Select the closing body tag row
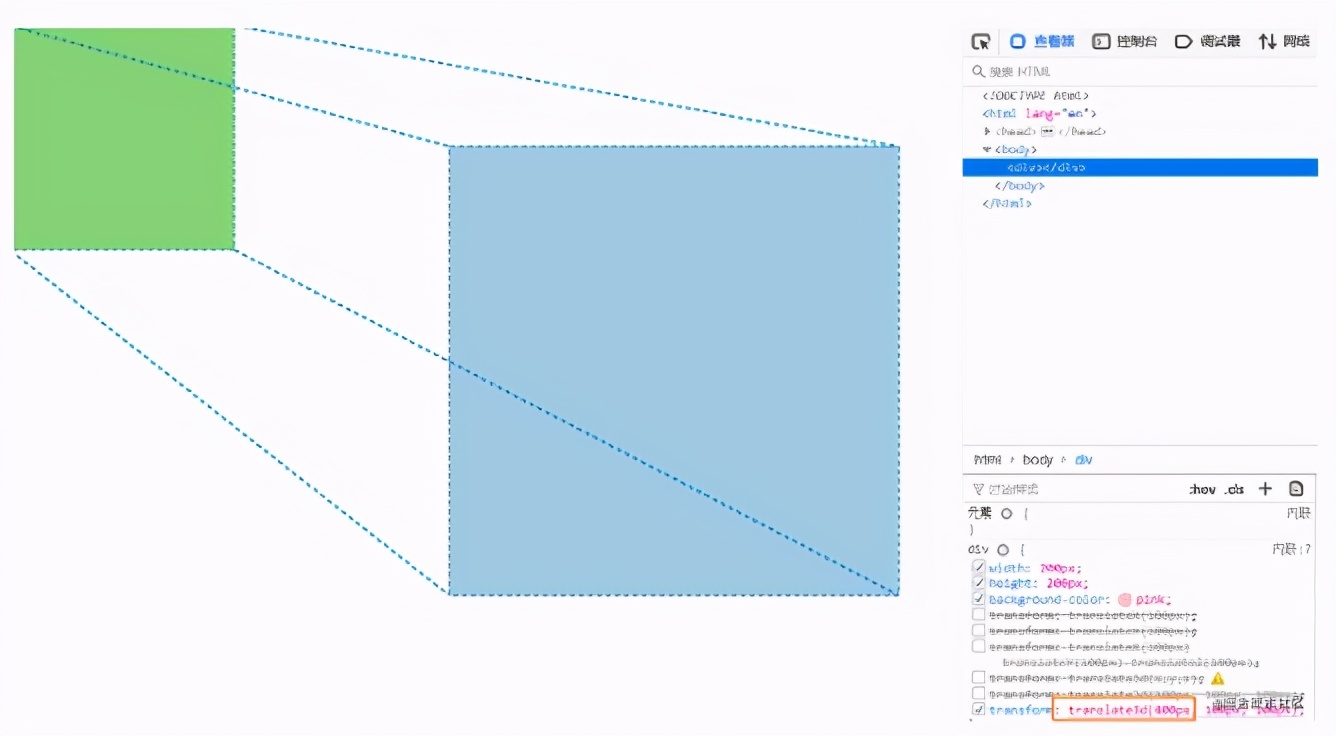Screen dimensions: 1336x736 (1020, 185)
